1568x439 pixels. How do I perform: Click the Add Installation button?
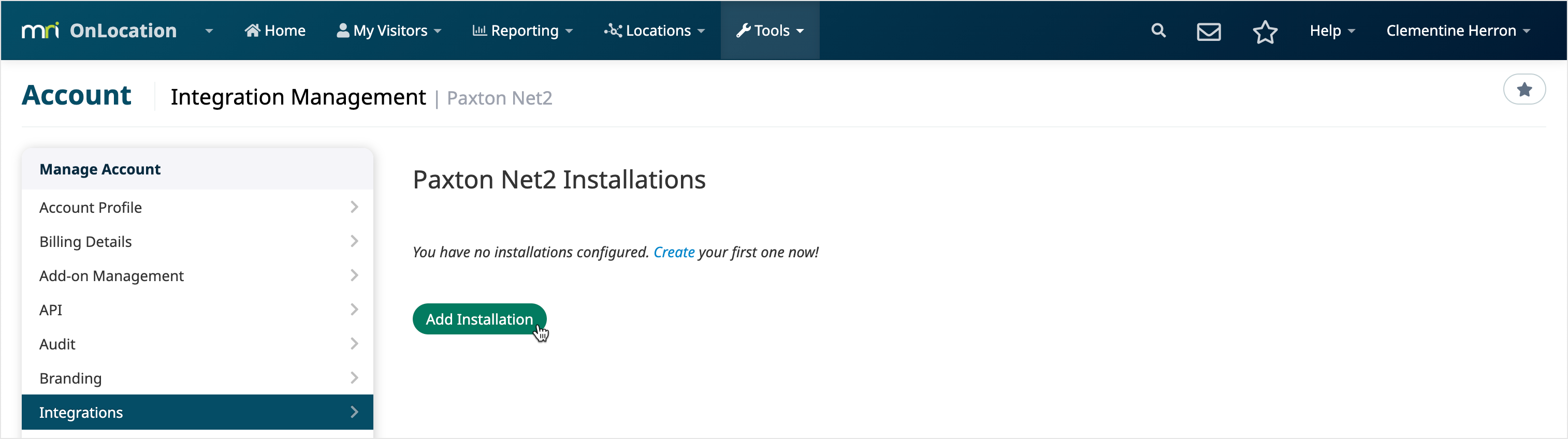tap(479, 319)
